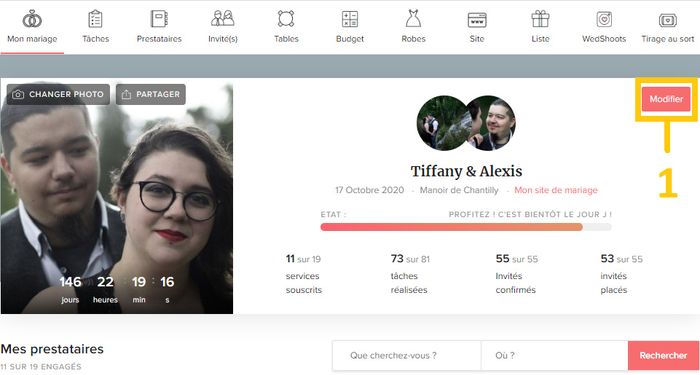Screen dimensions: 700x375
Task: Click the Profitez c'est bientôt le jour J text
Action: (x=530, y=215)
